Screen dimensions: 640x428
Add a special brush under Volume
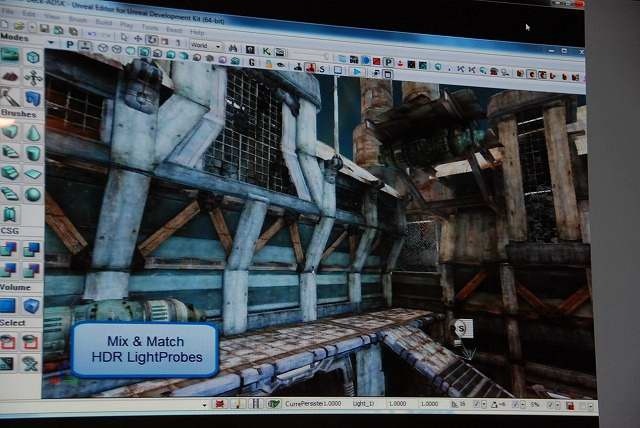8,305
